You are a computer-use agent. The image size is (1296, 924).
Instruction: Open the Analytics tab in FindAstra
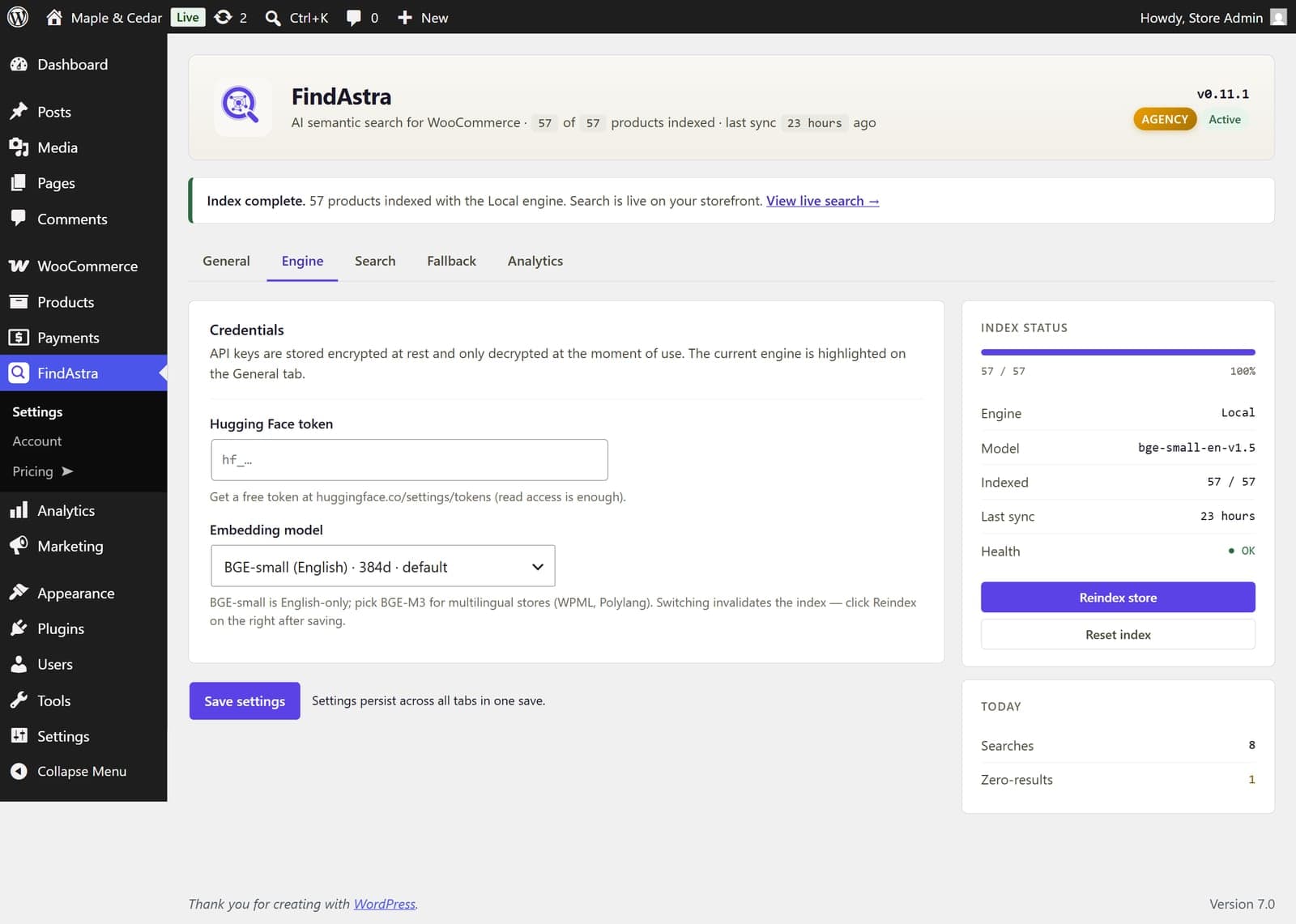(x=535, y=261)
